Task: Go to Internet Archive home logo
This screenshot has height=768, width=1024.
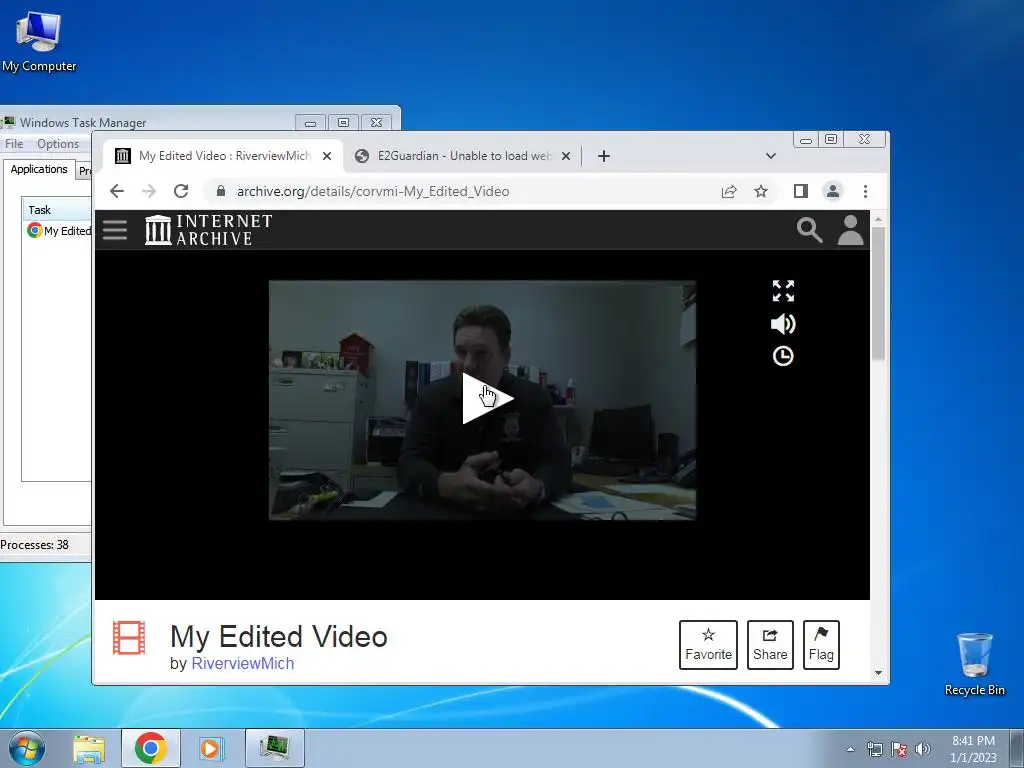Action: [208, 230]
